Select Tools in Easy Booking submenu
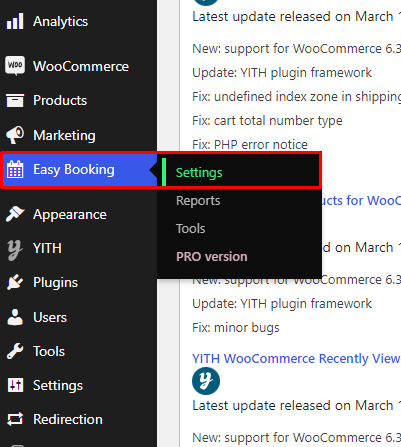Image resolution: width=401 pixels, height=447 pixels. pos(191,229)
